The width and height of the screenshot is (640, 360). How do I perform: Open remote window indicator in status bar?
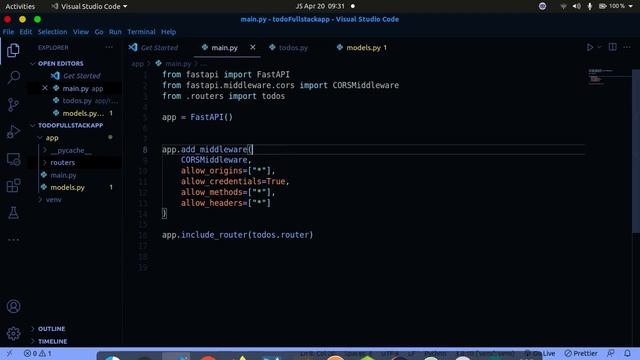[9, 353]
